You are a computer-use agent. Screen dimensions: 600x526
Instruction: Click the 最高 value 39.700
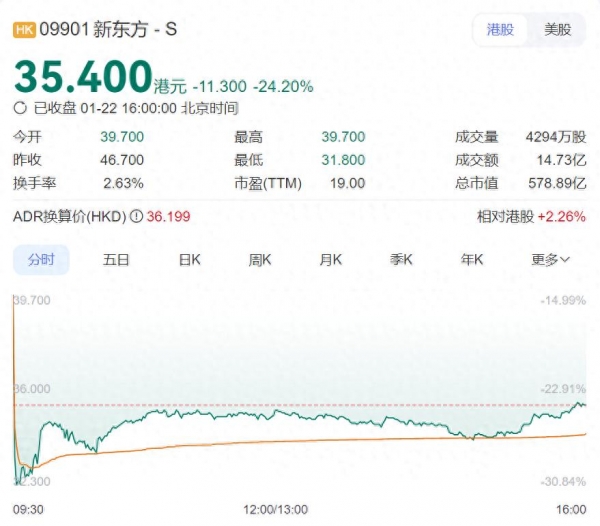(343, 137)
